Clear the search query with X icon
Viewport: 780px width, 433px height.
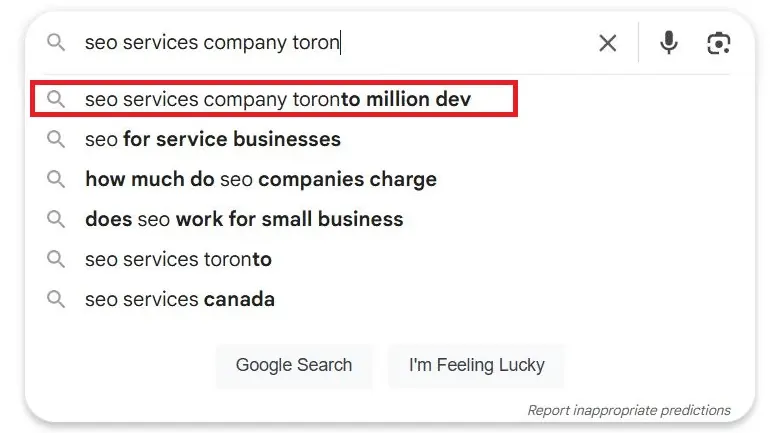coord(607,43)
